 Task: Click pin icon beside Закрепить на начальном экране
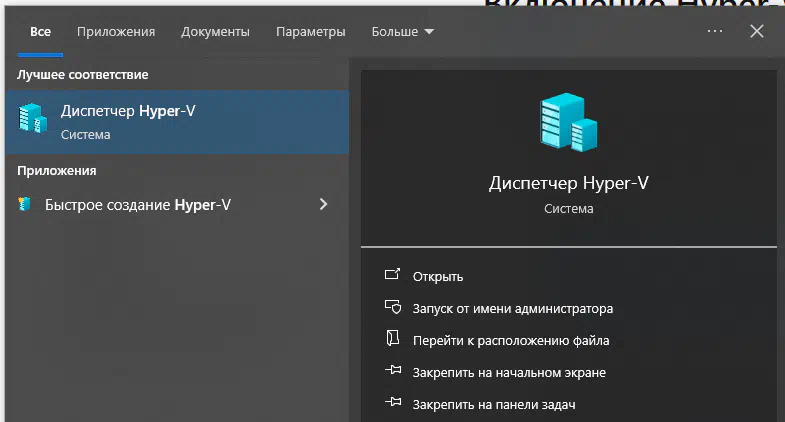pos(393,370)
